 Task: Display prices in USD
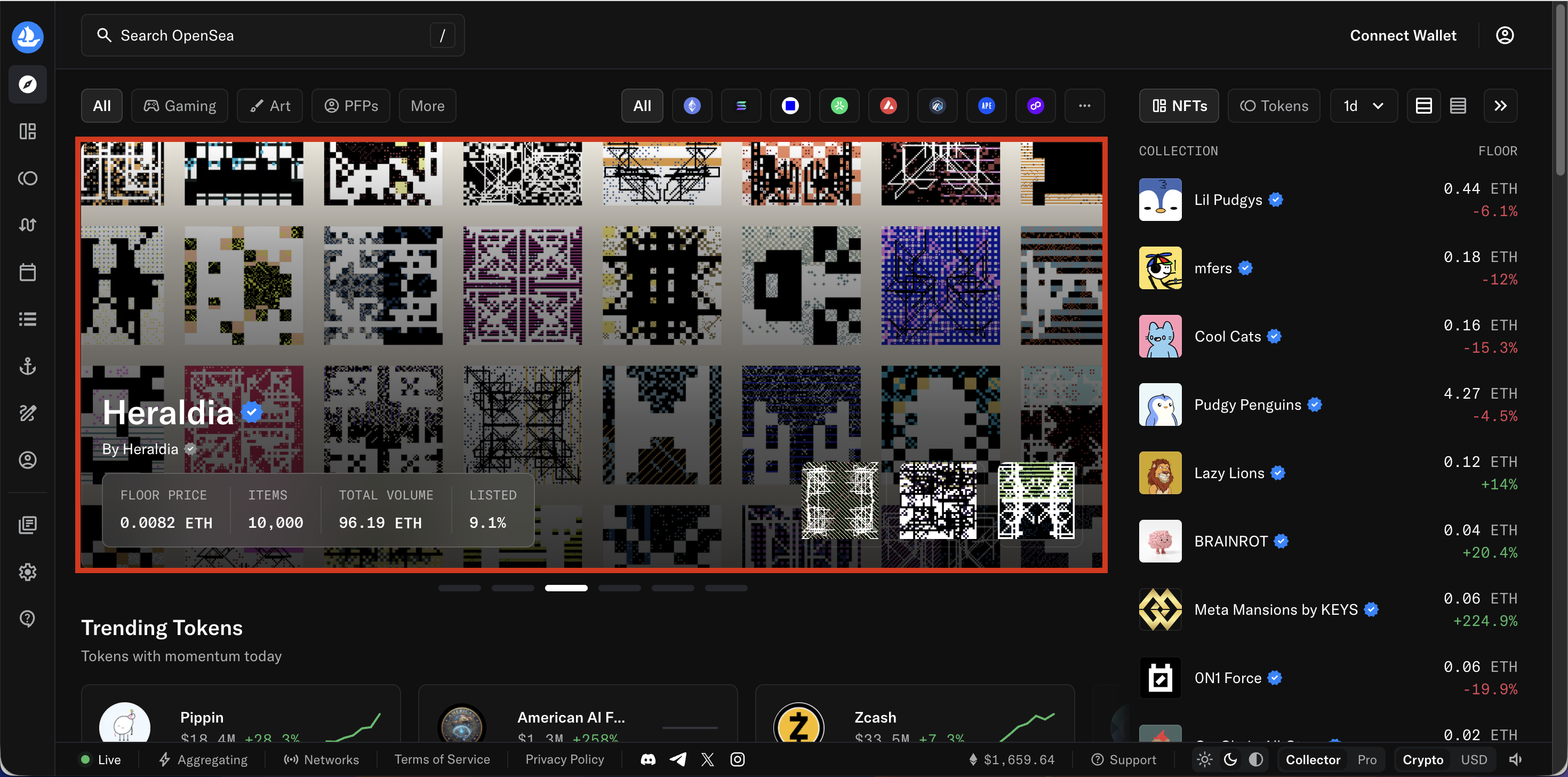click(x=1474, y=759)
